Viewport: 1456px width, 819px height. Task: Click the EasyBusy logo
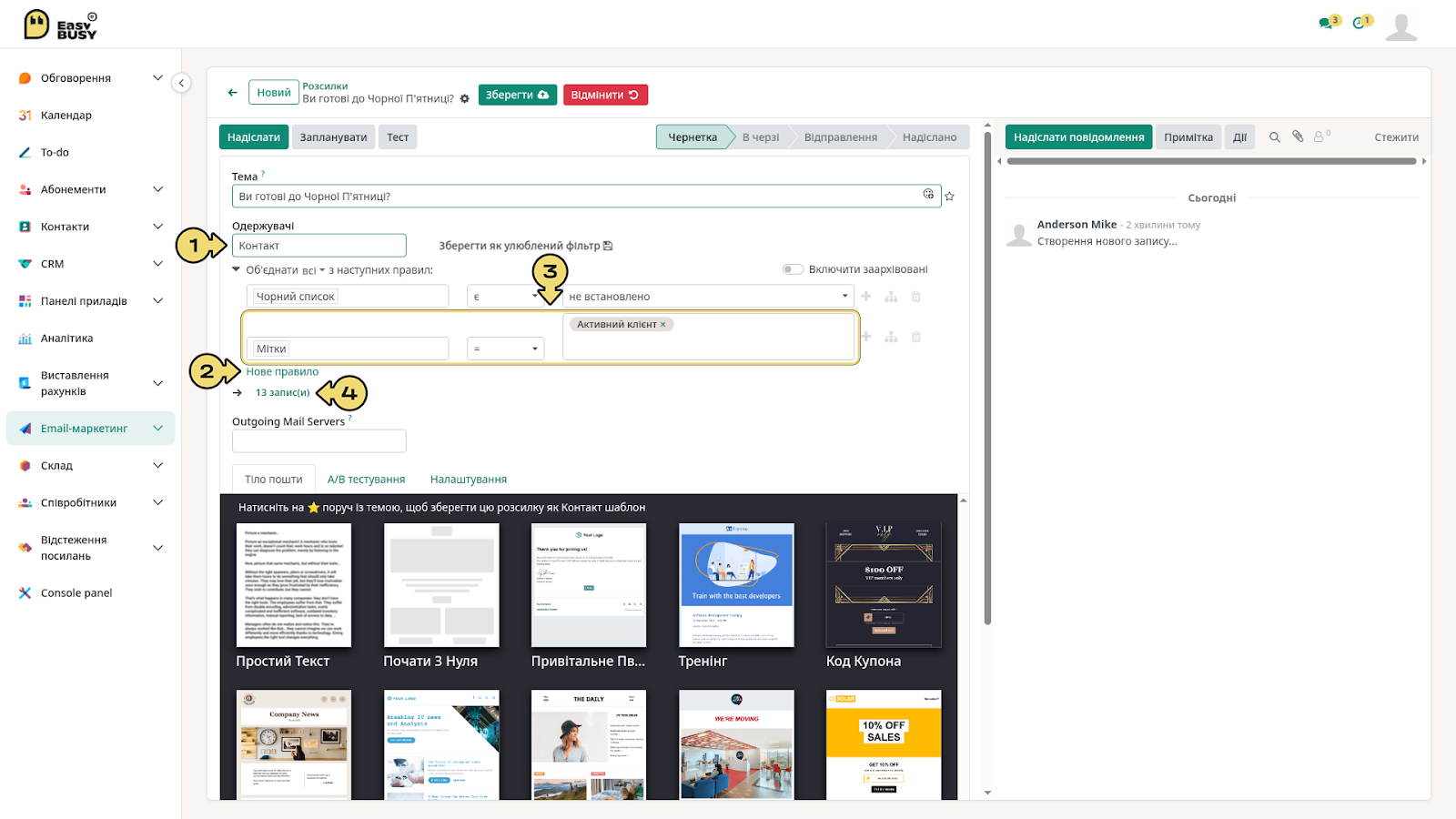tap(60, 25)
